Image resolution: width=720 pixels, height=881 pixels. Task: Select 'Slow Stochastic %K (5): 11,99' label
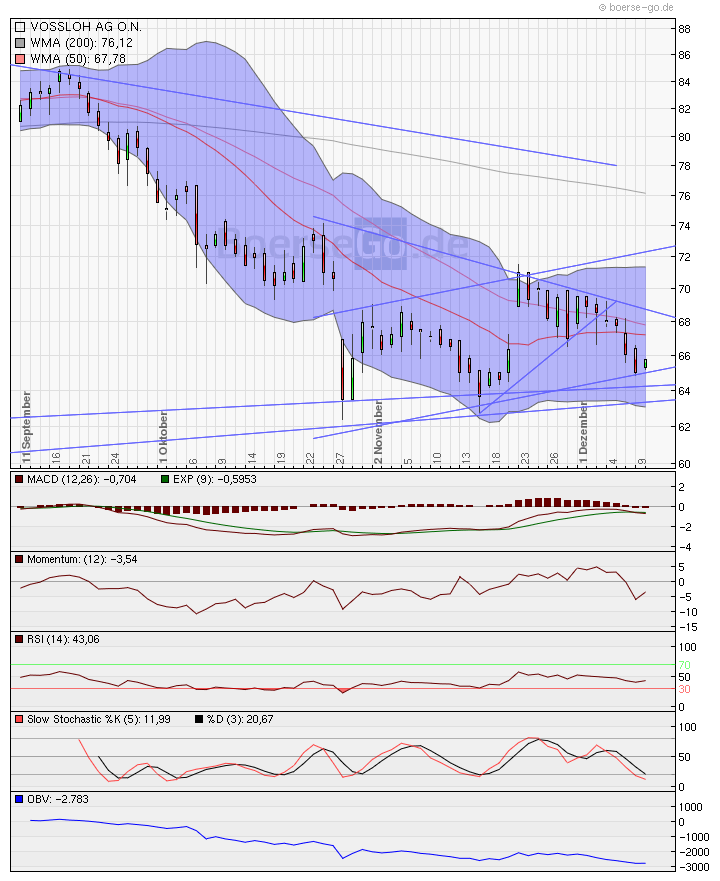pos(98,719)
